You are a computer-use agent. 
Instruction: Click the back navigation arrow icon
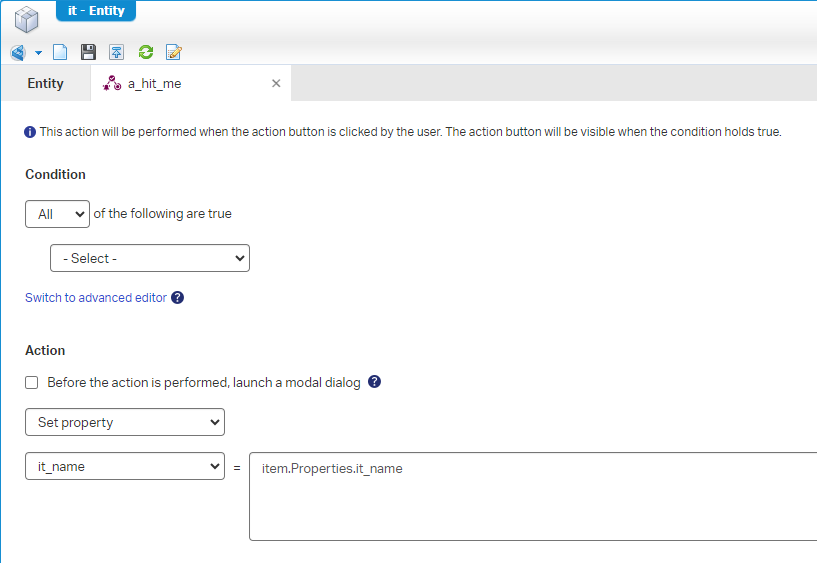18,53
